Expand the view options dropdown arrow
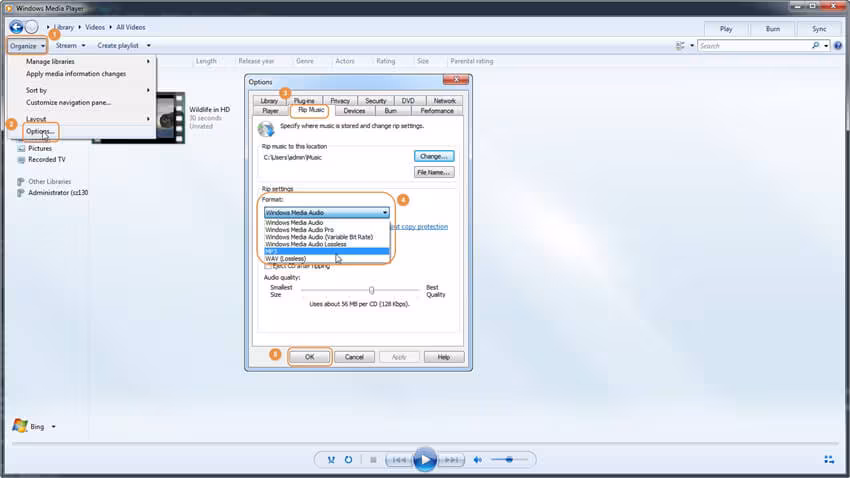The height and width of the screenshot is (478, 850). click(x=692, y=46)
